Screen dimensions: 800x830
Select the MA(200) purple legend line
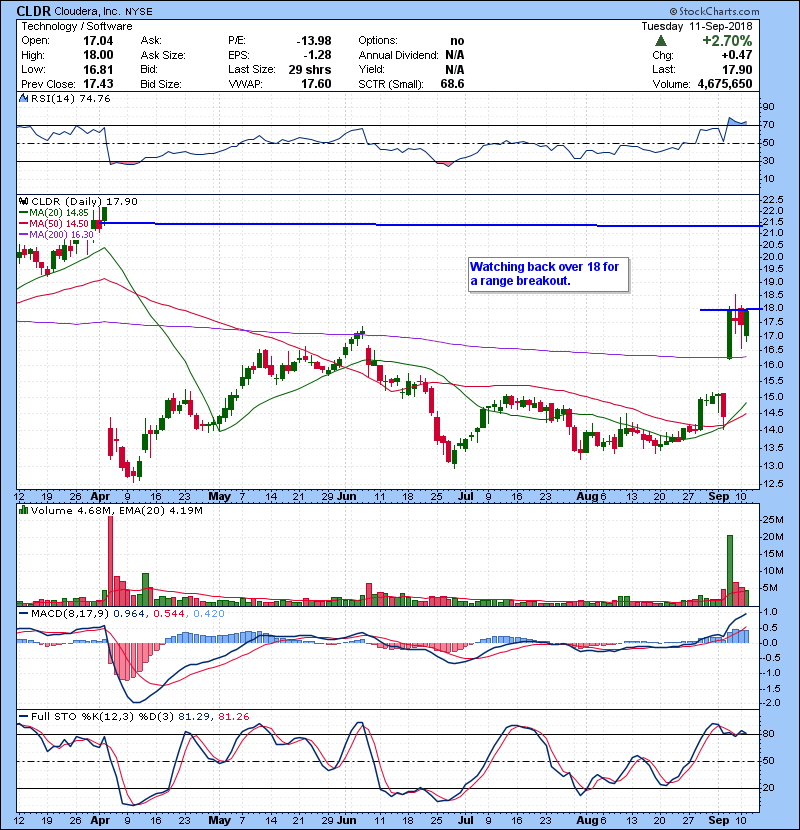coord(23,234)
